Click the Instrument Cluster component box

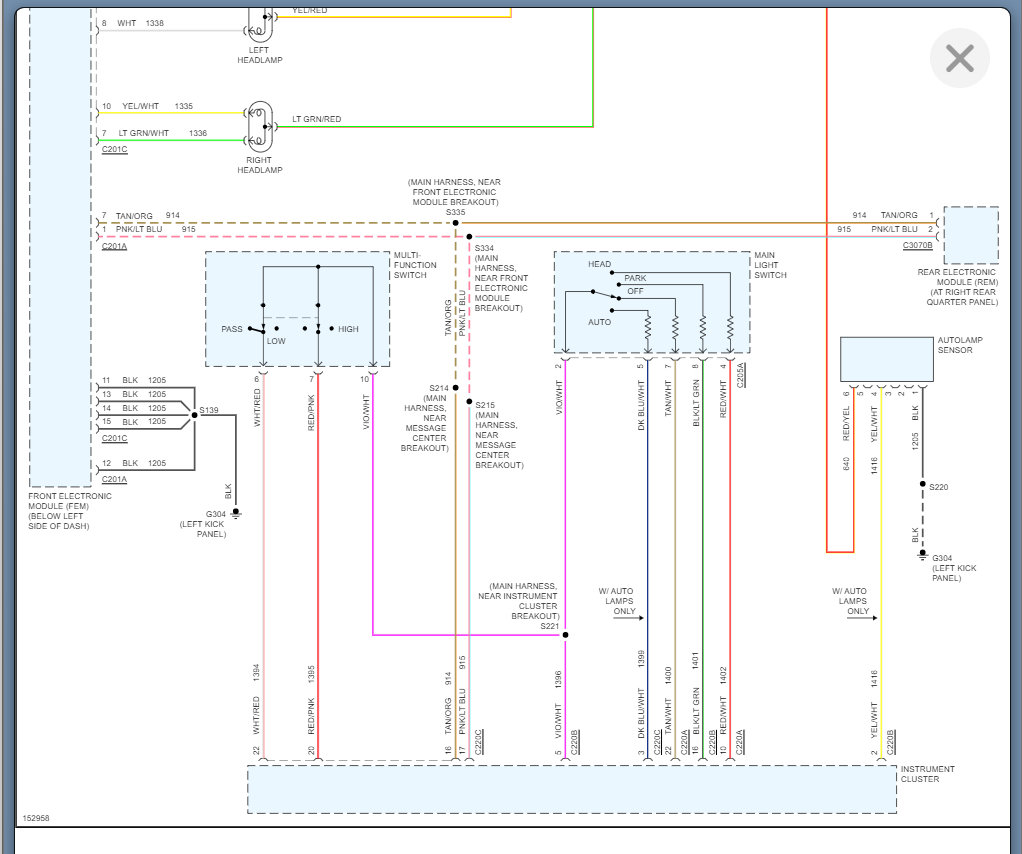click(572, 789)
